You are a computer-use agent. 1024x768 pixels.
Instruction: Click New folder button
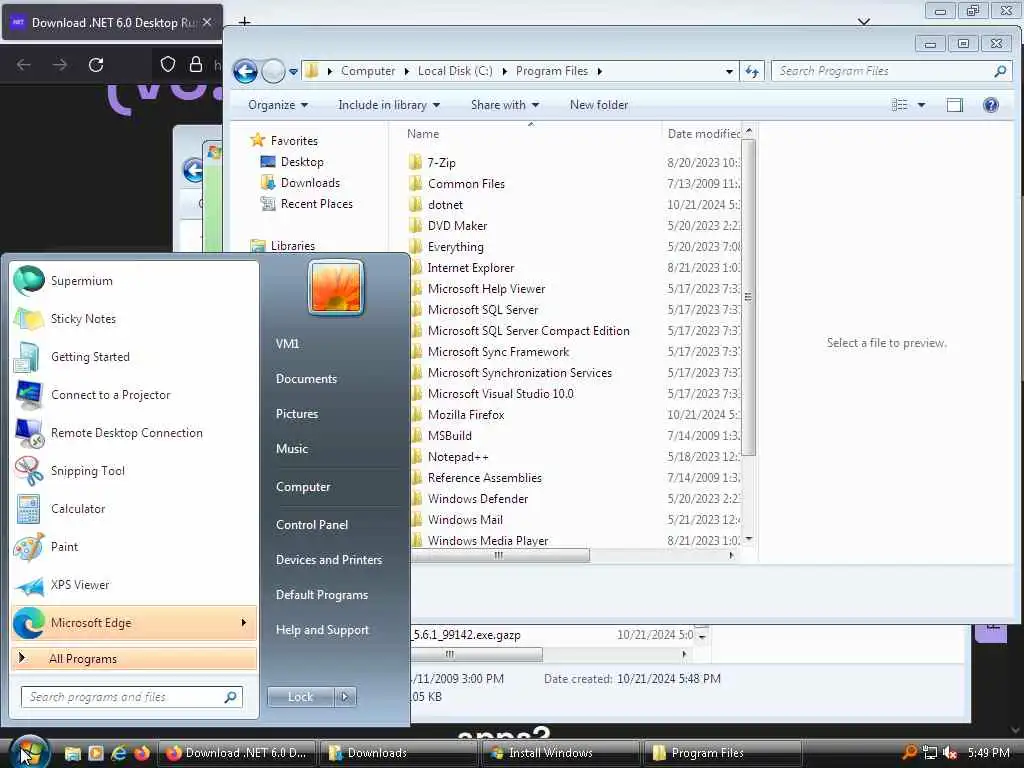click(599, 105)
